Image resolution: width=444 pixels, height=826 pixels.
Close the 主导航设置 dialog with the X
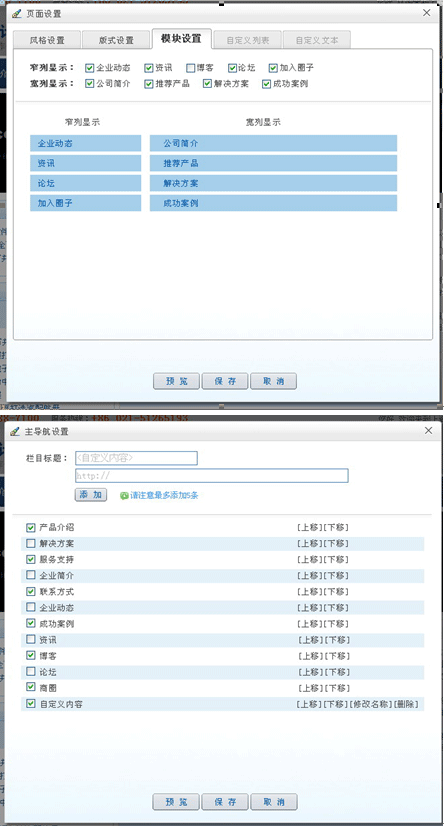(428, 430)
